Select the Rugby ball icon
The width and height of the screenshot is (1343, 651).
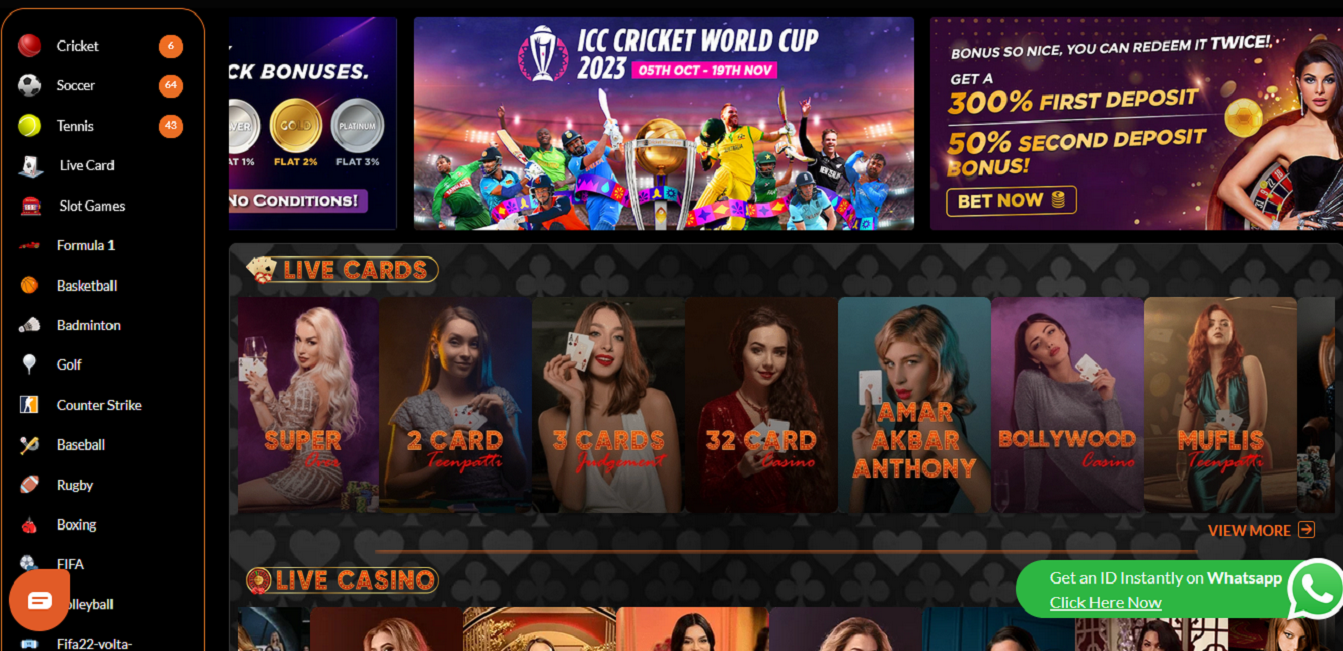(30, 485)
